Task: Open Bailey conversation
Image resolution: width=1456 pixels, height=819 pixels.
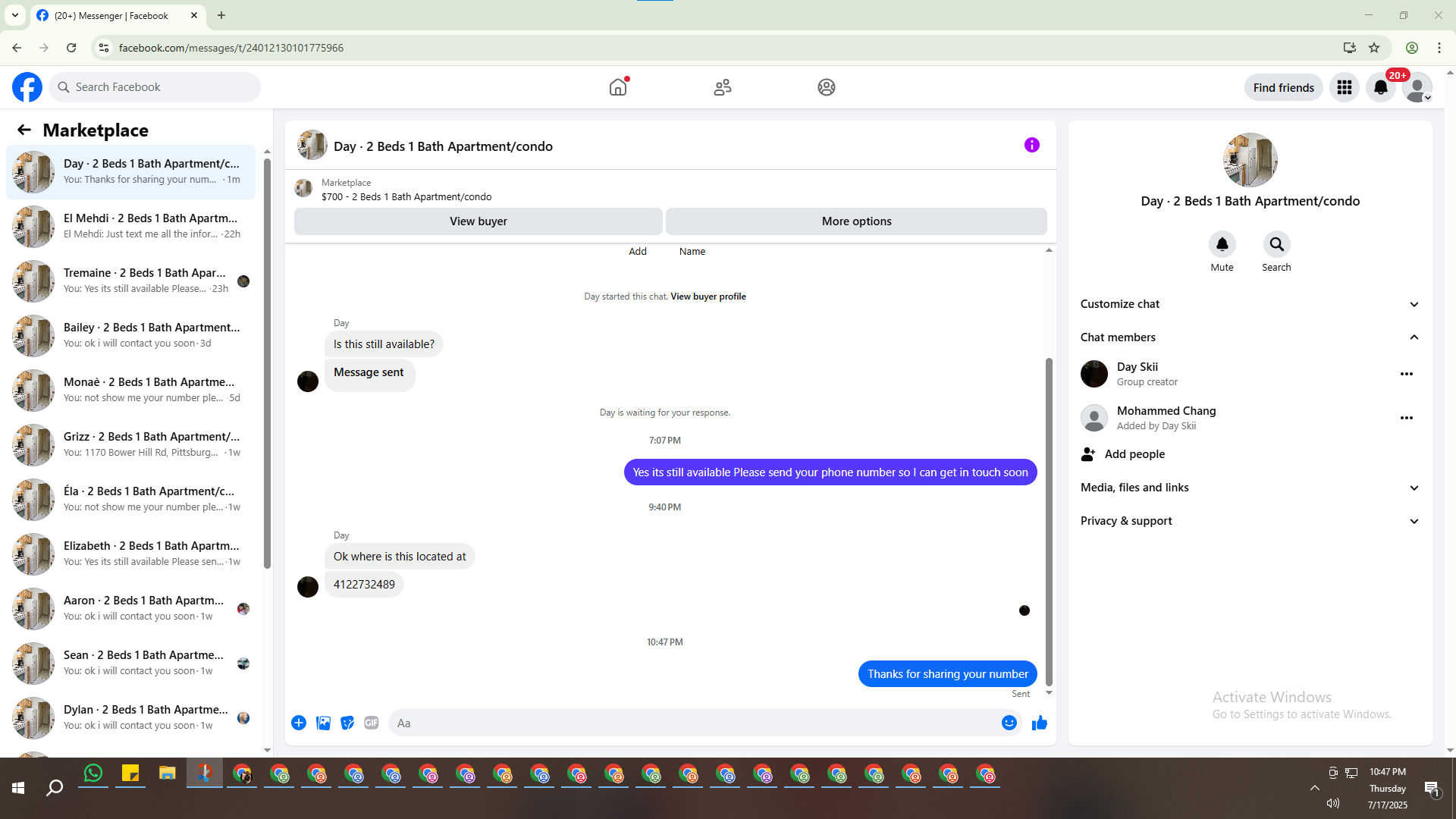Action: 131,335
